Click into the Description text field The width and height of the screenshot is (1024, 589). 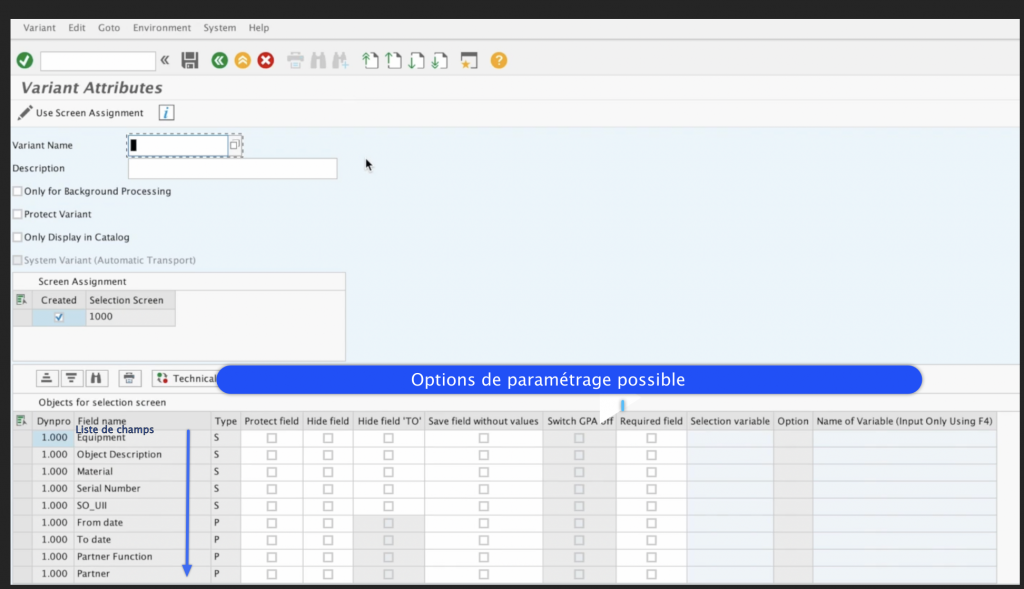point(232,169)
